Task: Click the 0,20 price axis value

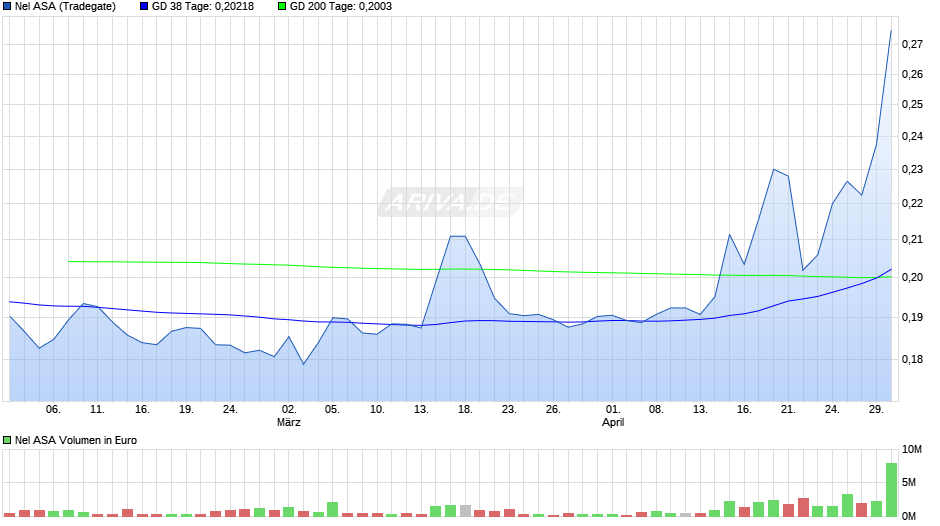Action: (x=912, y=276)
